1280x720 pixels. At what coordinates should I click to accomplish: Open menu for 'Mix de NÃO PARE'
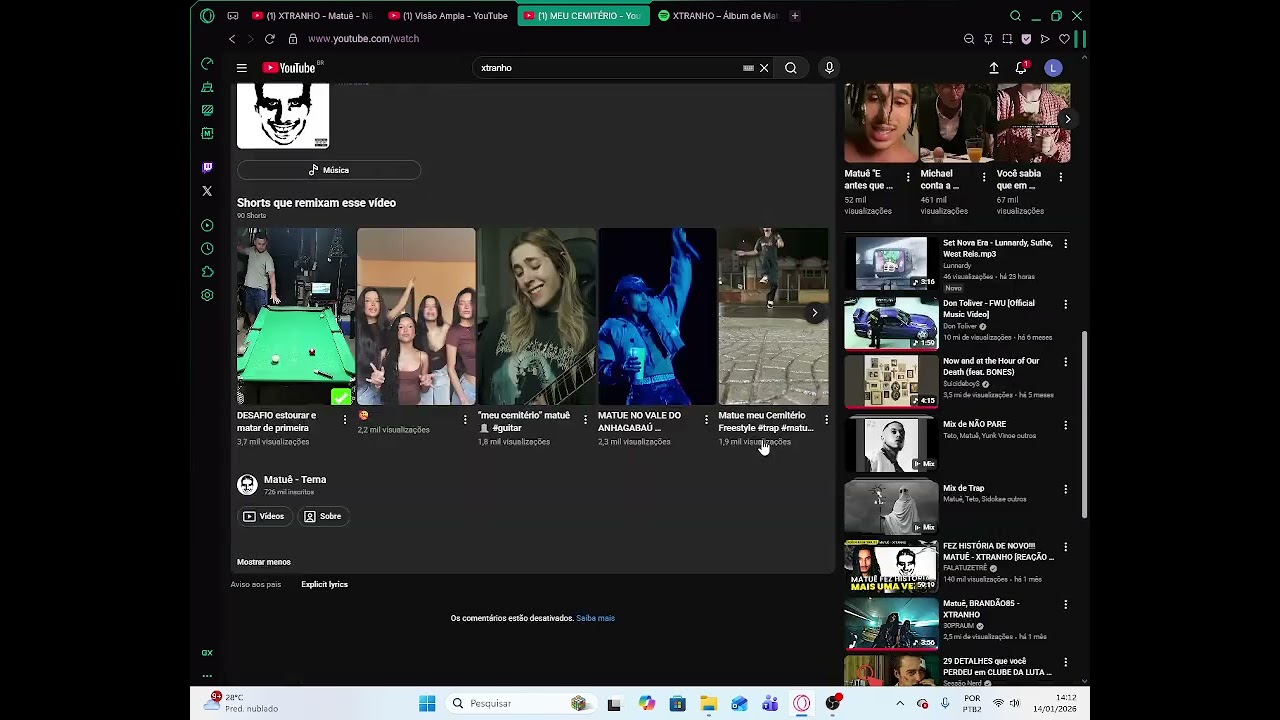pos(1065,425)
